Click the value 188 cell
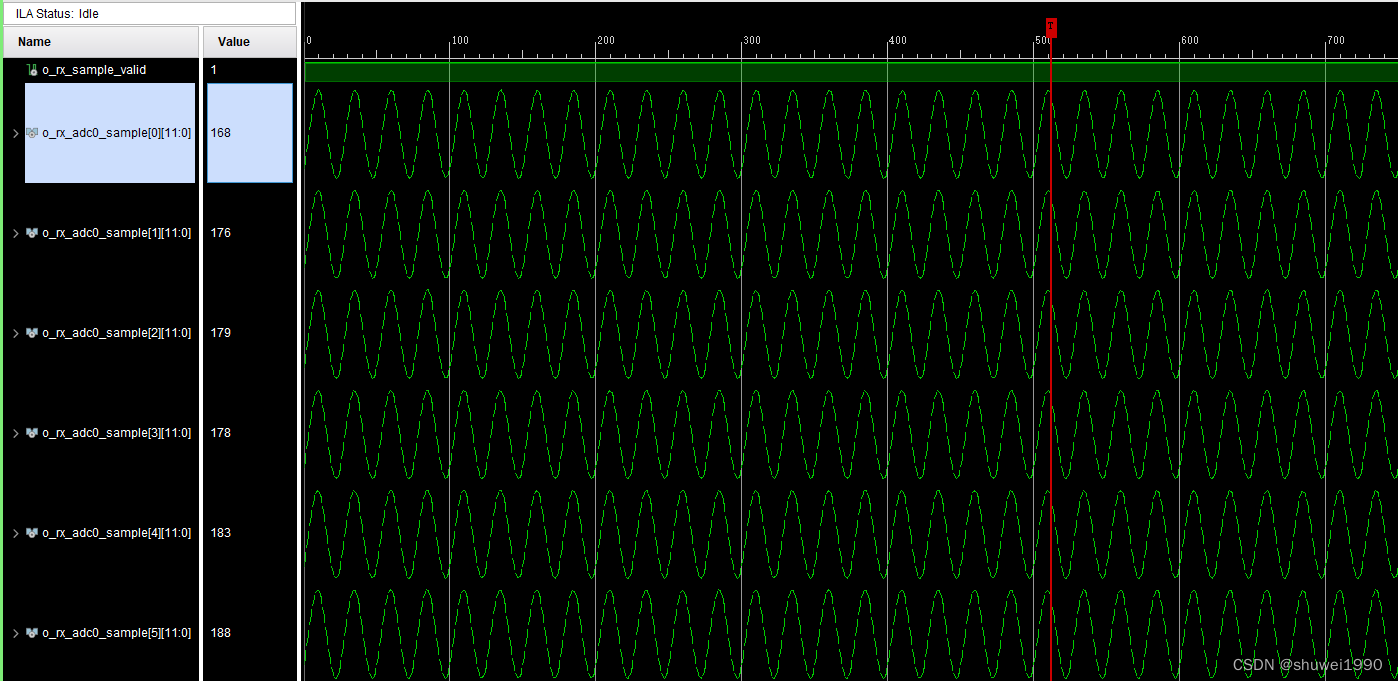The height and width of the screenshot is (681, 1398). click(x=221, y=633)
